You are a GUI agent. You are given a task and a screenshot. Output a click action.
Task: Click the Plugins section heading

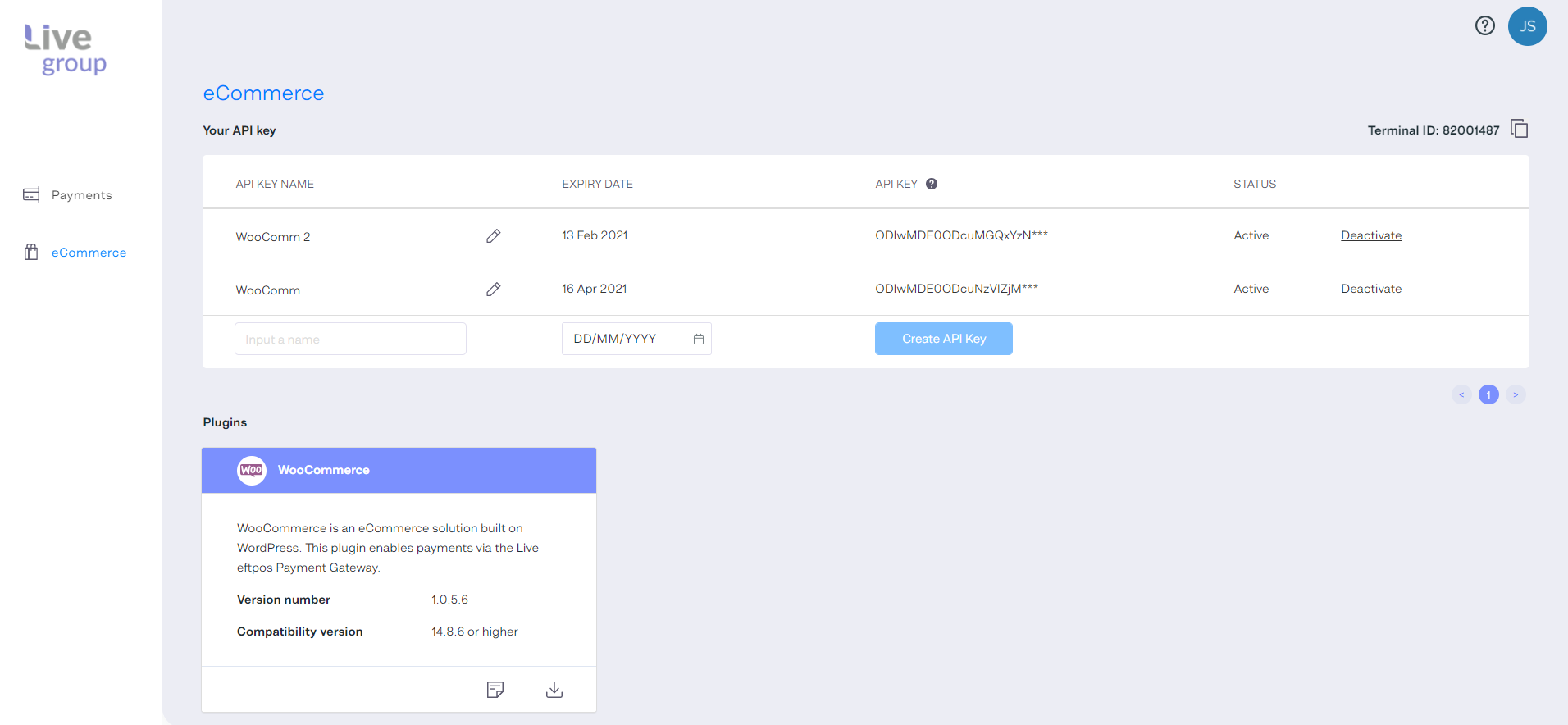[x=225, y=422]
